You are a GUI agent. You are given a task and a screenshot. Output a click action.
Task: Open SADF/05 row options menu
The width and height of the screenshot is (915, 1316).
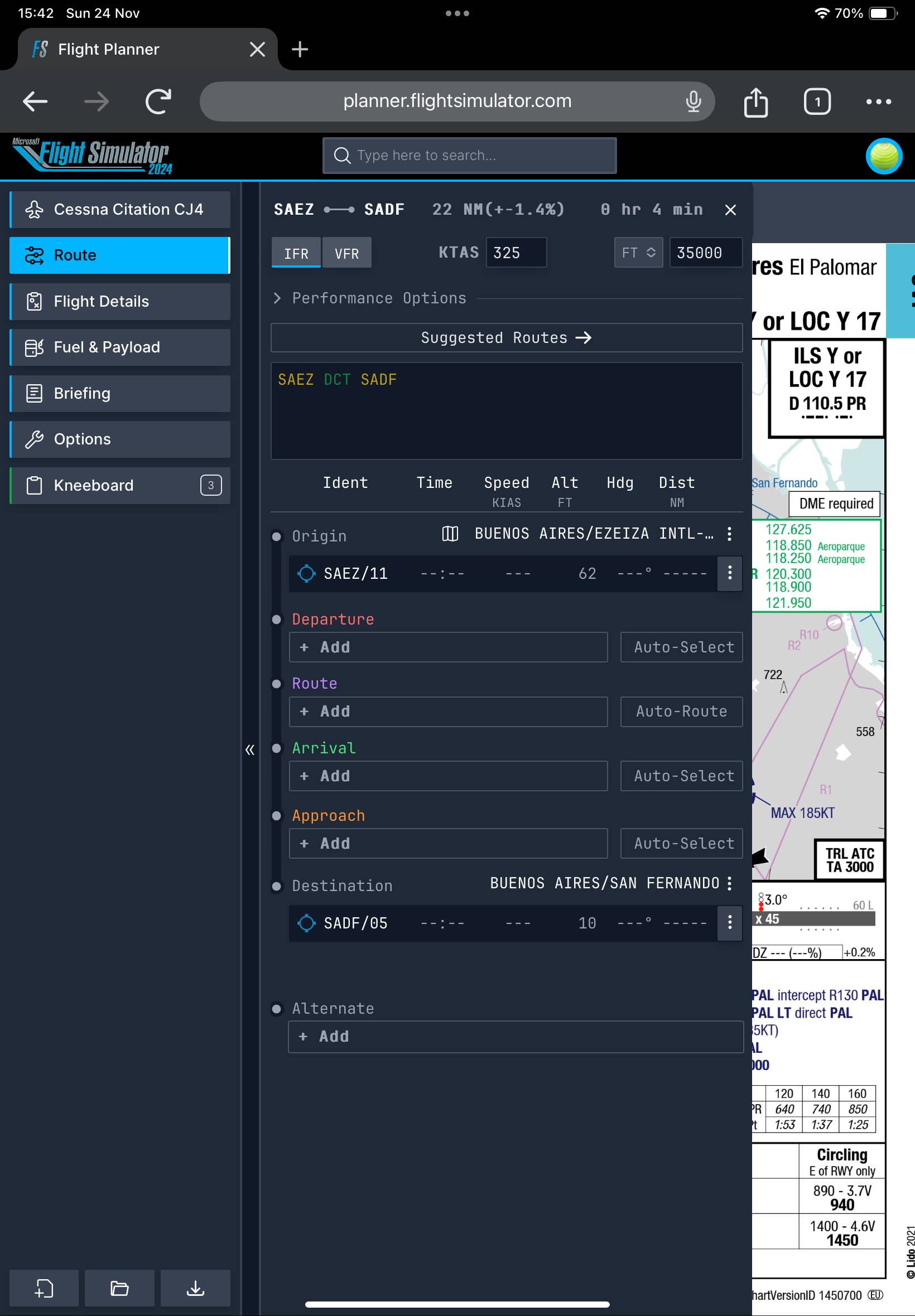(x=729, y=922)
